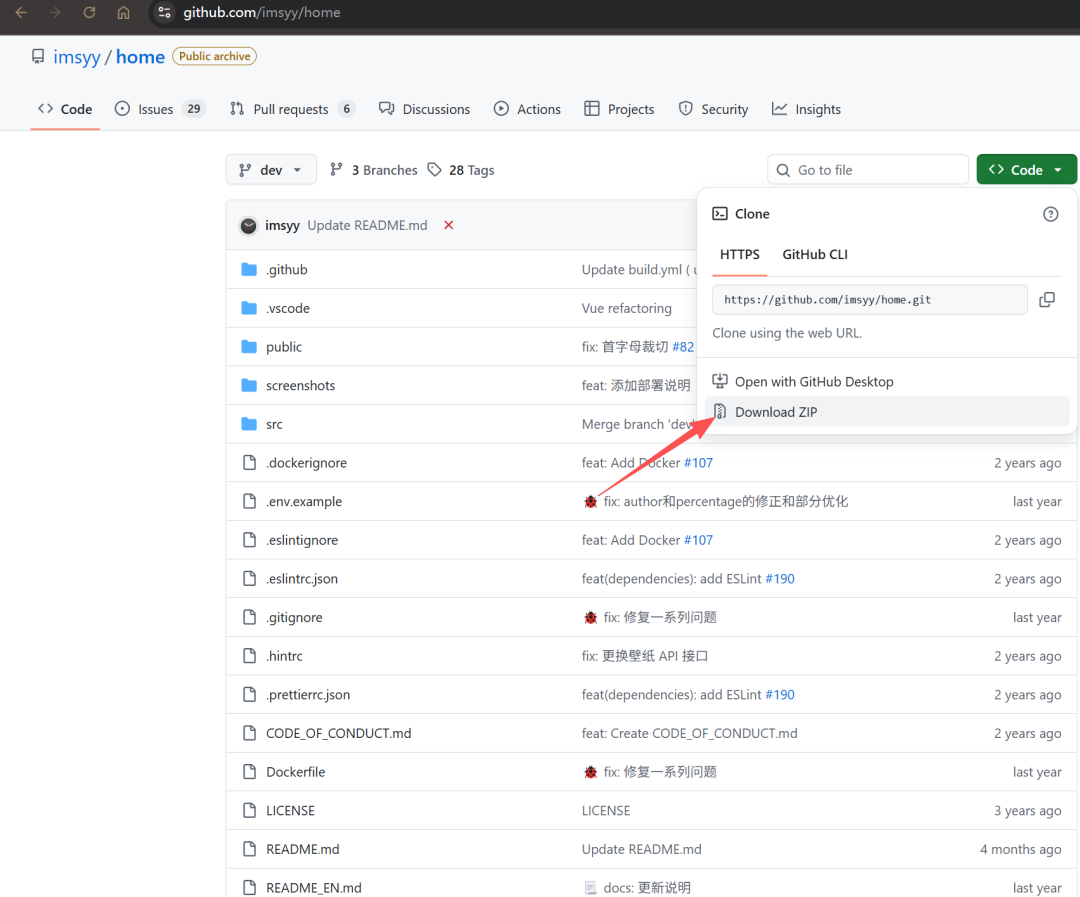
Task: Click the Go to file search field
Action: 868,169
